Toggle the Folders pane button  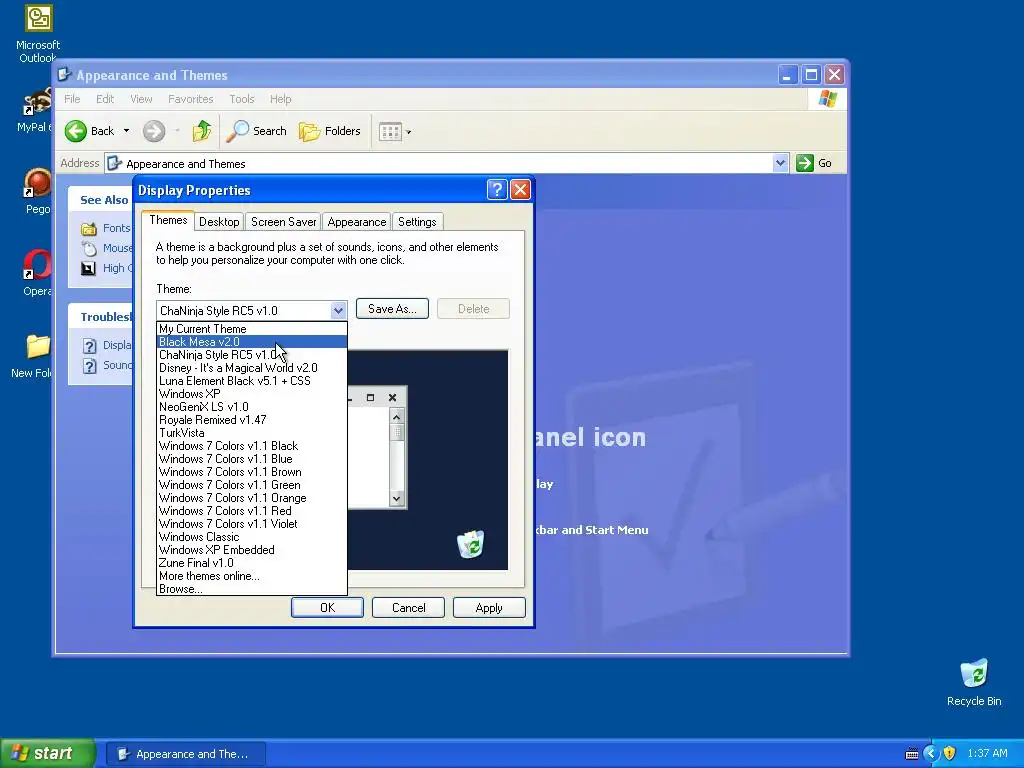point(330,131)
